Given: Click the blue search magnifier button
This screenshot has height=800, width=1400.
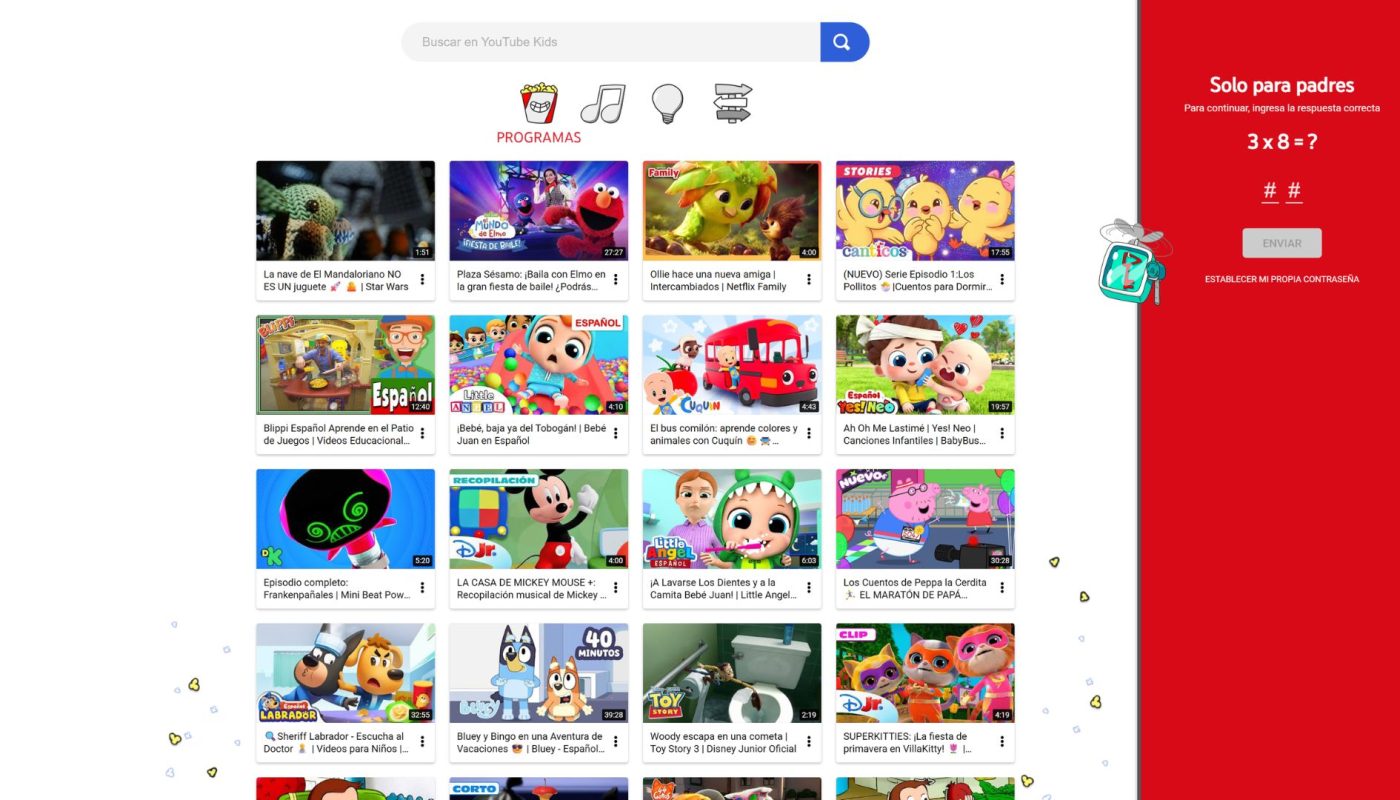Looking at the screenshot, I should 844,42.
